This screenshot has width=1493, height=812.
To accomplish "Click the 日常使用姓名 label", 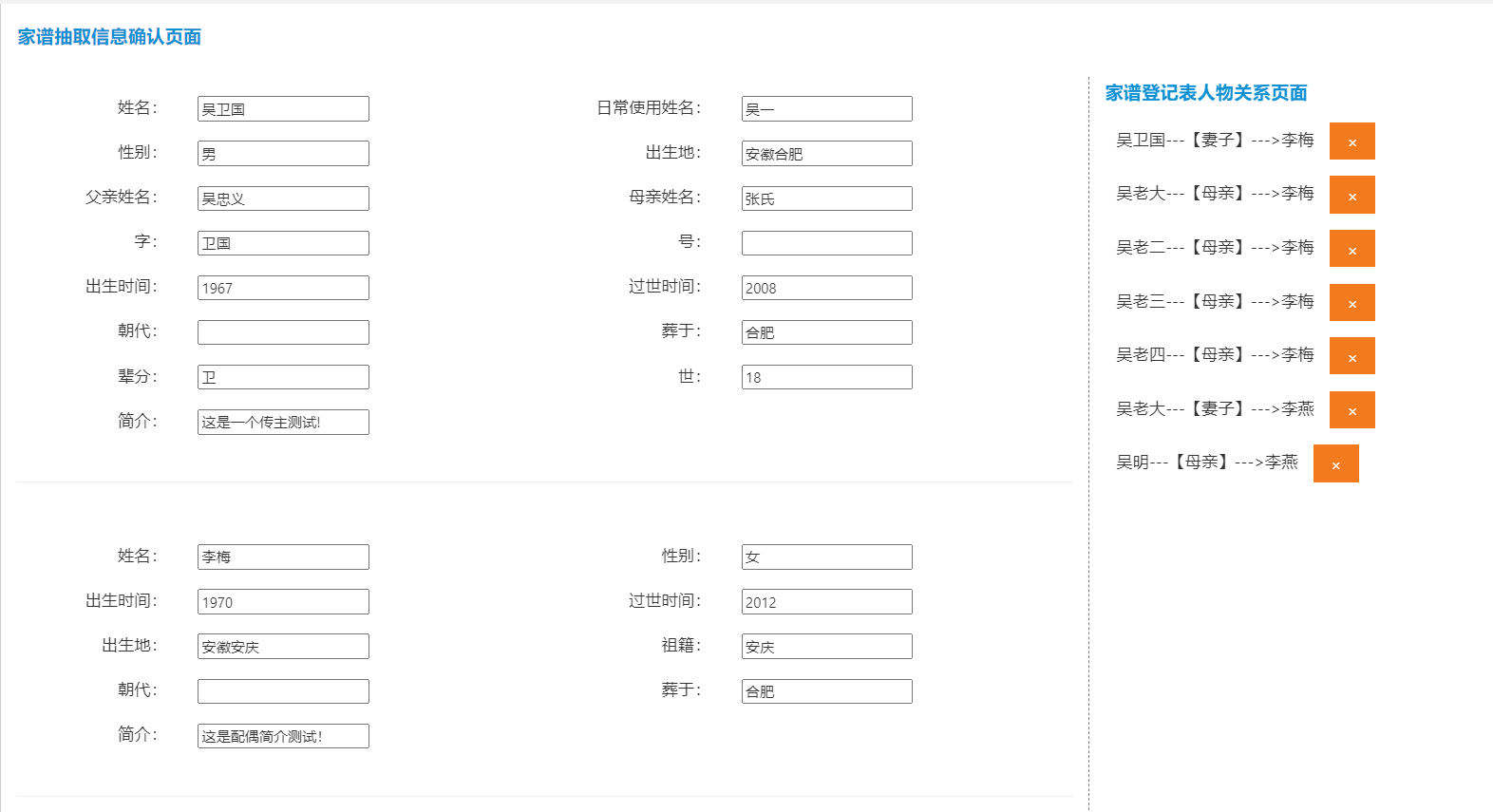I will pyautogui.click(x=649, y=108).
